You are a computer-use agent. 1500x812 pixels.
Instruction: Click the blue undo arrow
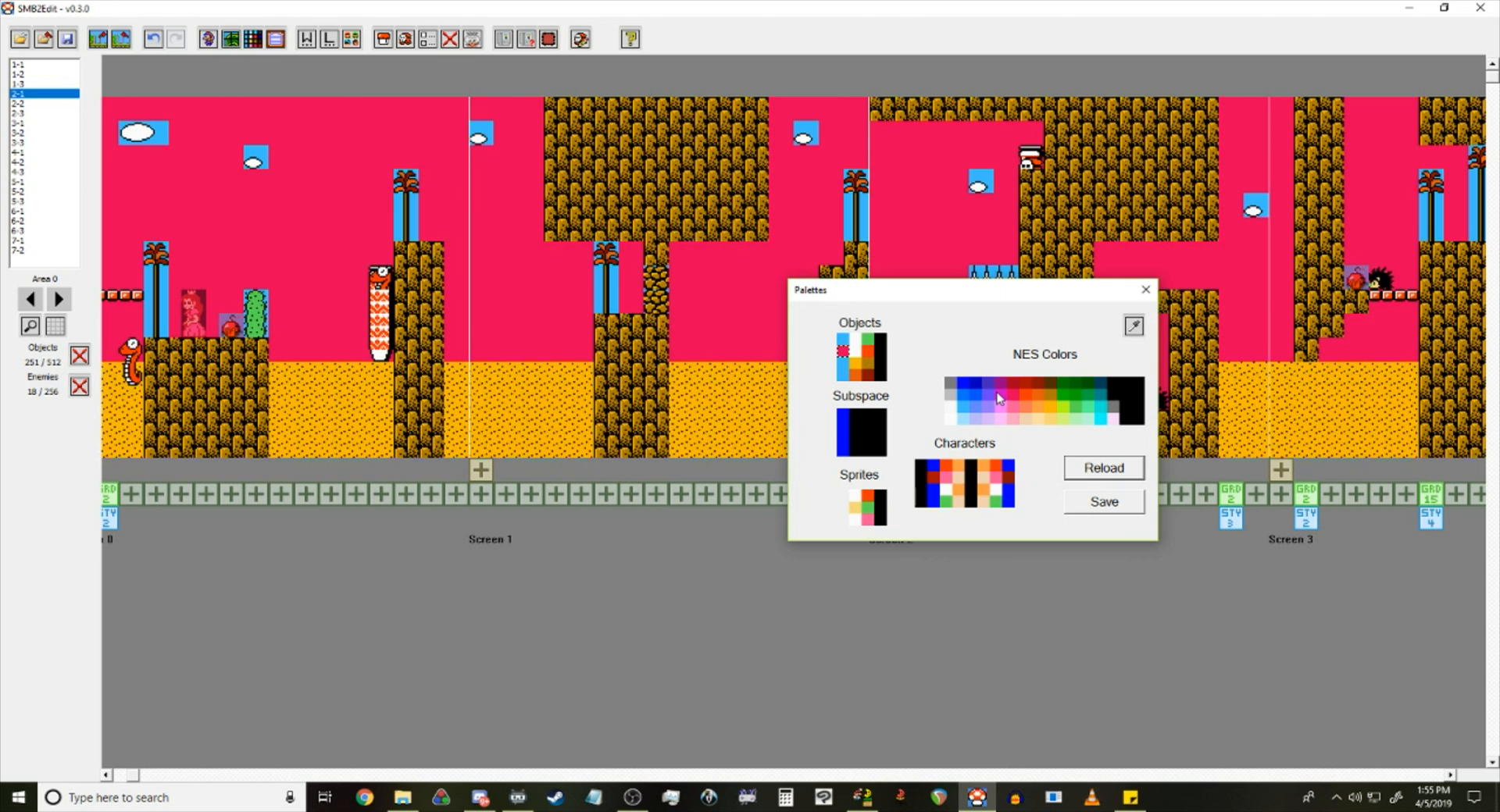pyautogui.click(x=153, y=39)
